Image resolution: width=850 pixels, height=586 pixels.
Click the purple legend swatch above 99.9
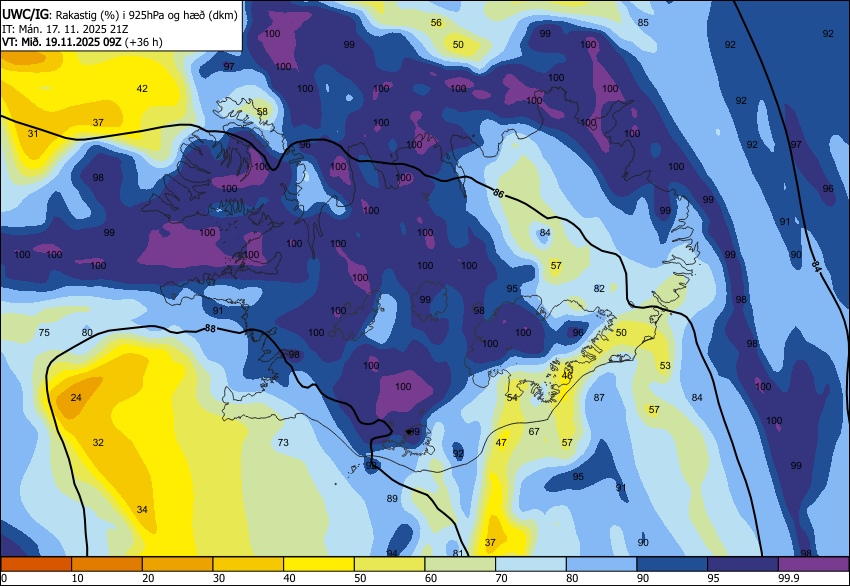pyautogui.click(x=814, y=564)
